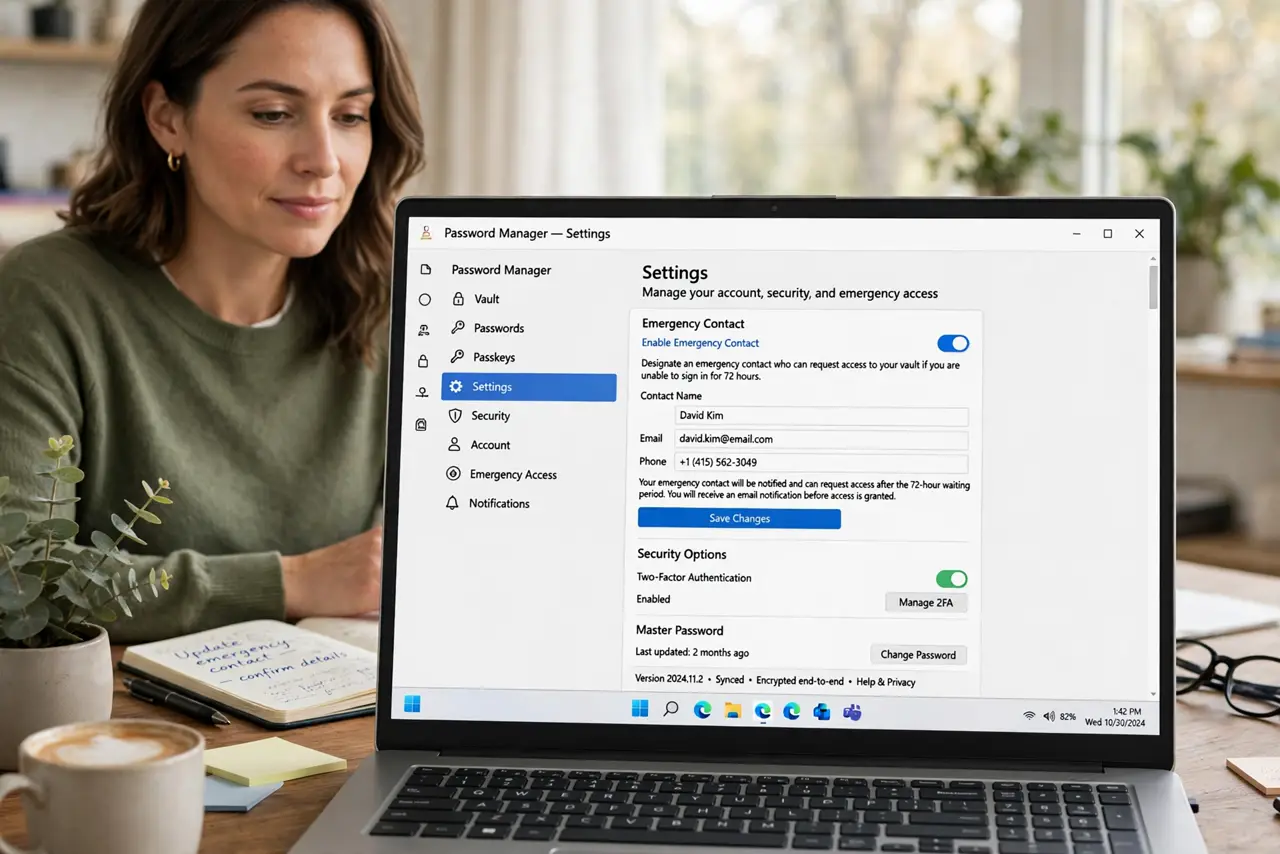
Task: Click the ghost-shaped icon in the icon rail
Action: 421,424
